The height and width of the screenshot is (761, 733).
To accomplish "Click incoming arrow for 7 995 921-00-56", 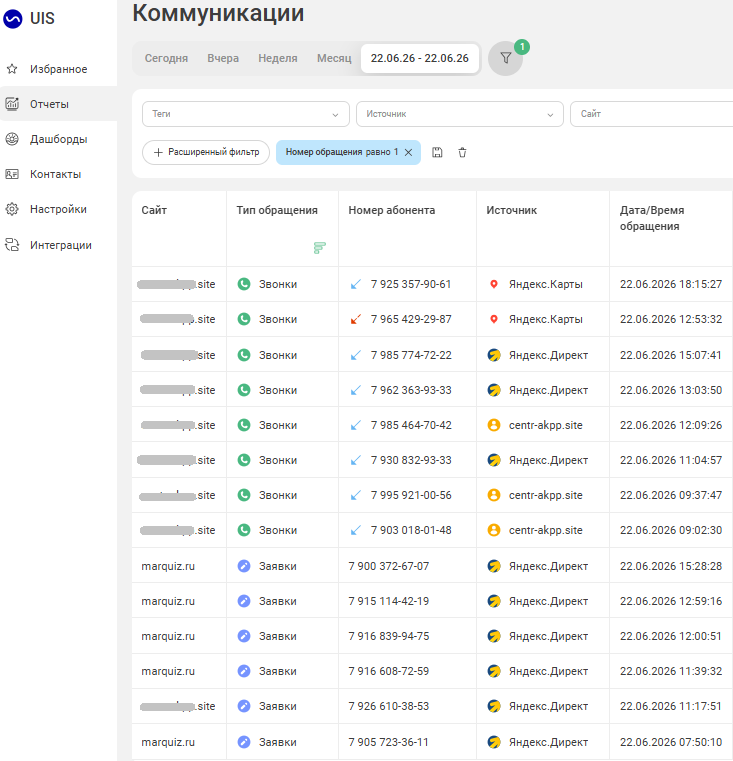I will [x=356, y=495].
